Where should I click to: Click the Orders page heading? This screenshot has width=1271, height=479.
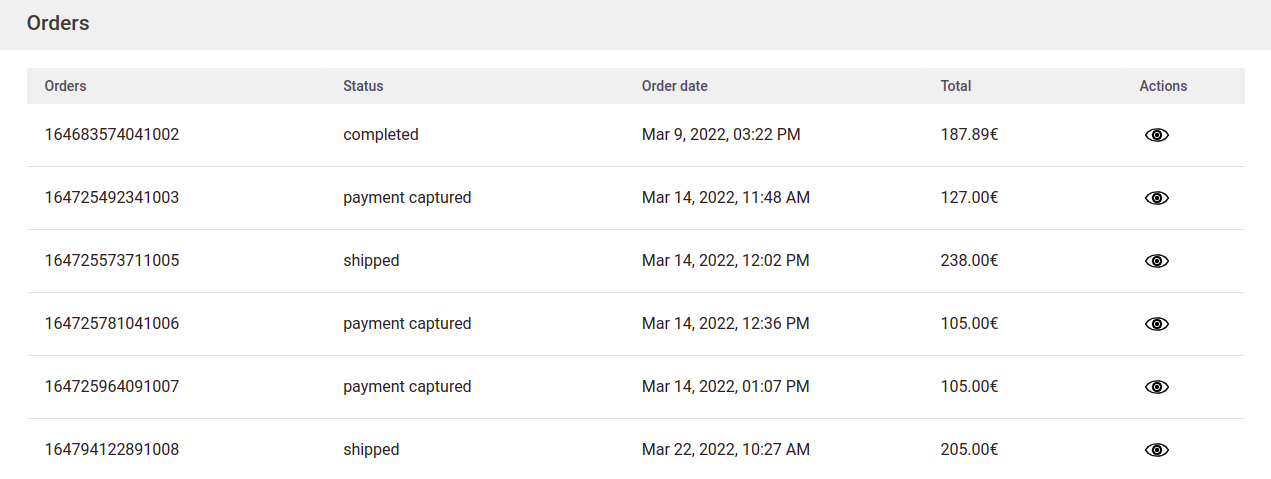coord(58,23)
